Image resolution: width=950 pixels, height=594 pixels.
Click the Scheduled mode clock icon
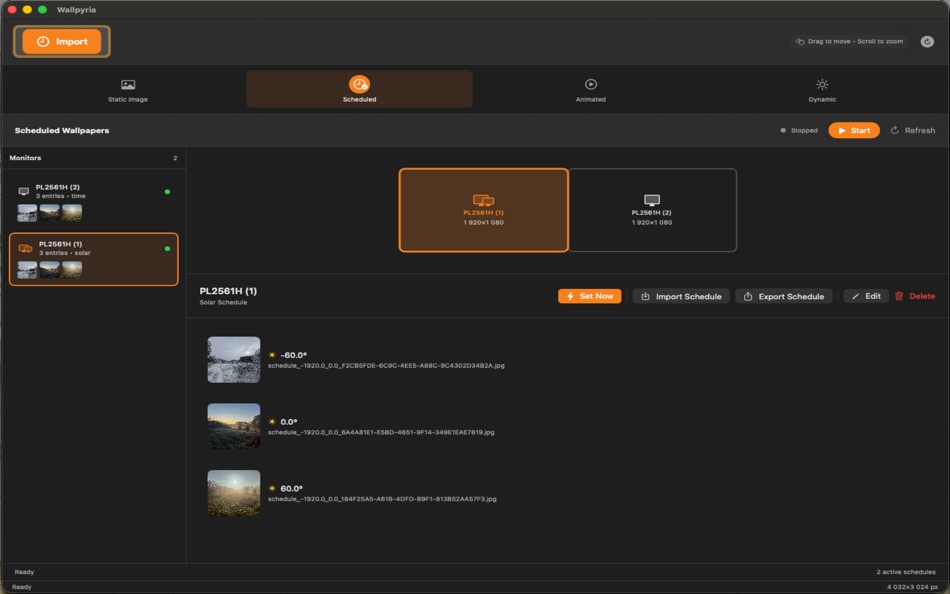tap(357, 82)
